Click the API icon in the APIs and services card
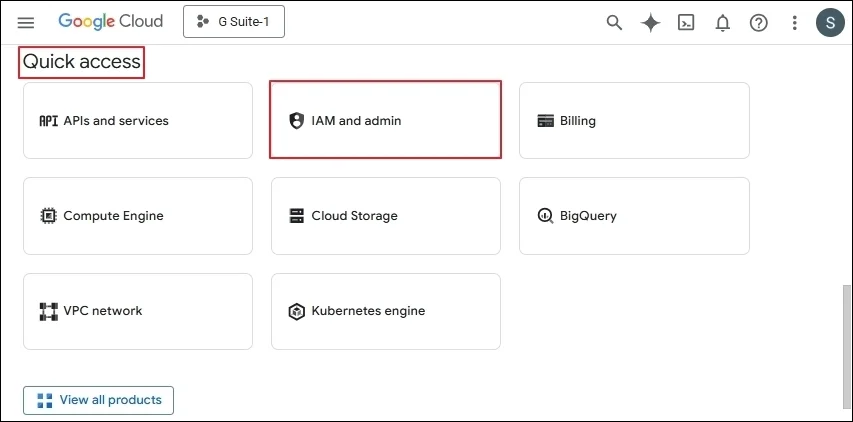This screenshot has width=853, height=422. 48,121
